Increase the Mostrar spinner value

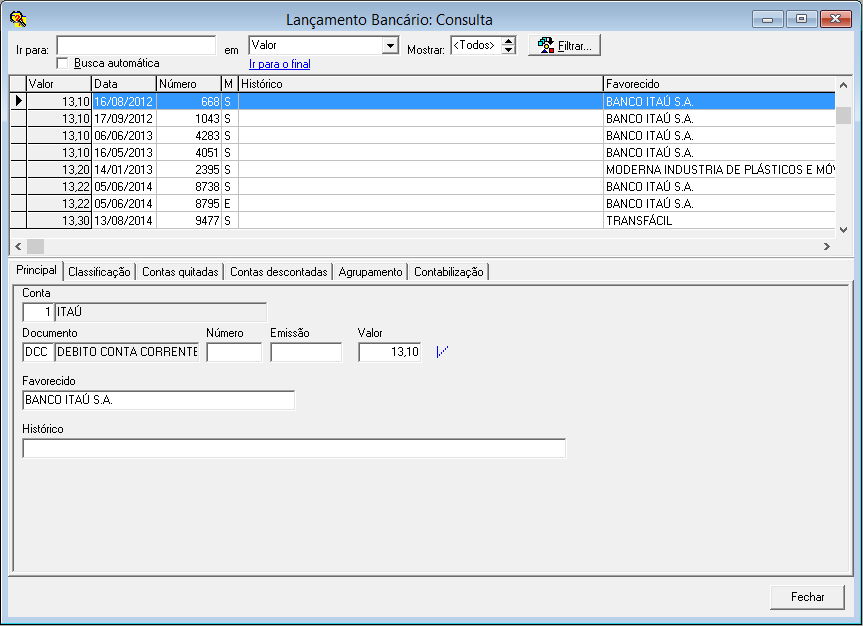(509, 41)
